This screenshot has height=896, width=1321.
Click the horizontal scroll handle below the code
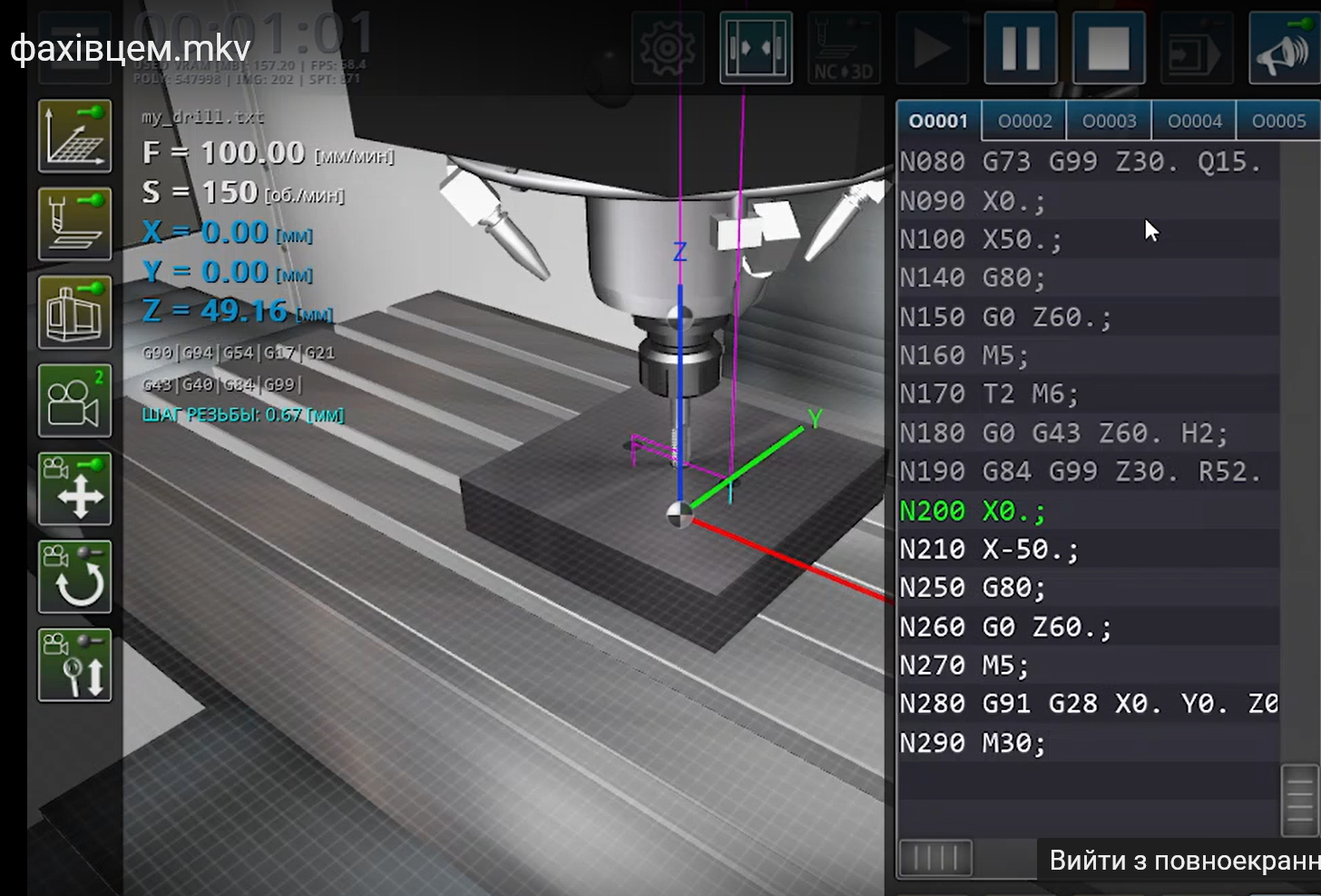(x=934, y=858)
